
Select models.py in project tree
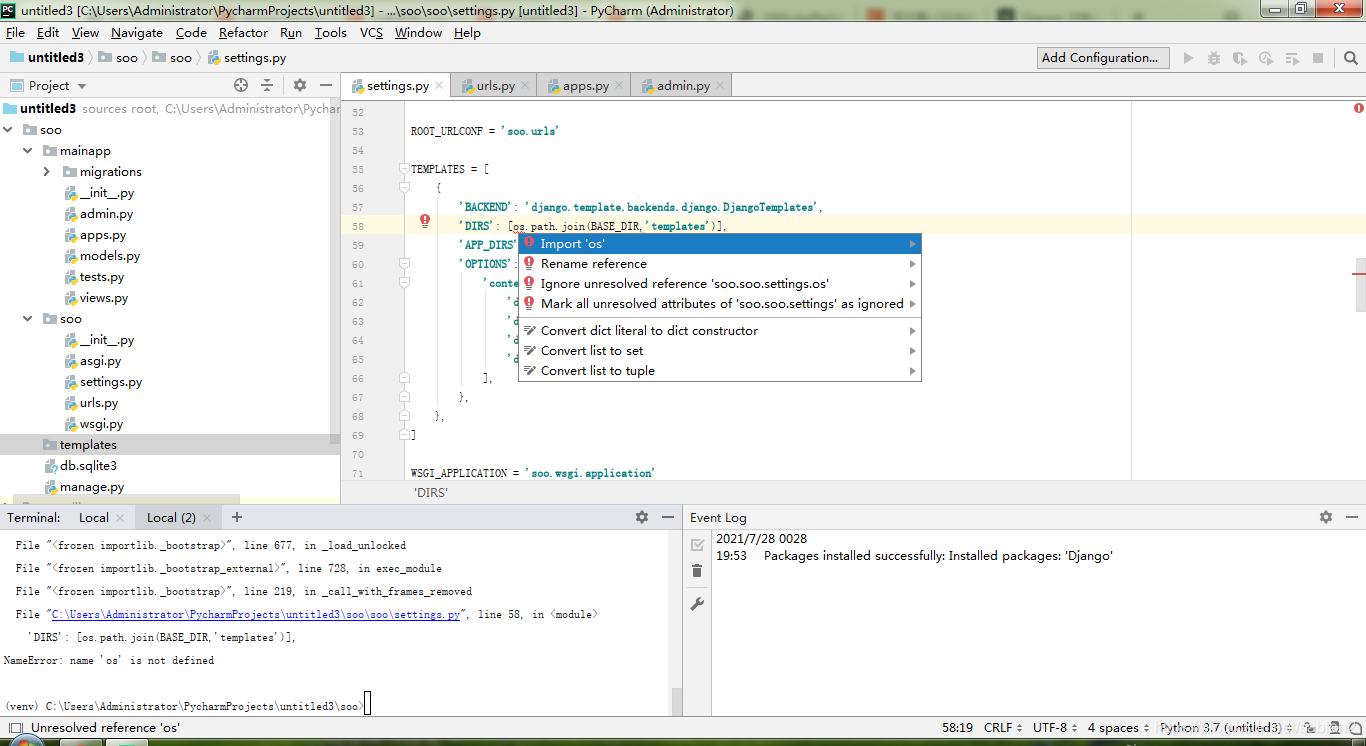tap(110, 256)
